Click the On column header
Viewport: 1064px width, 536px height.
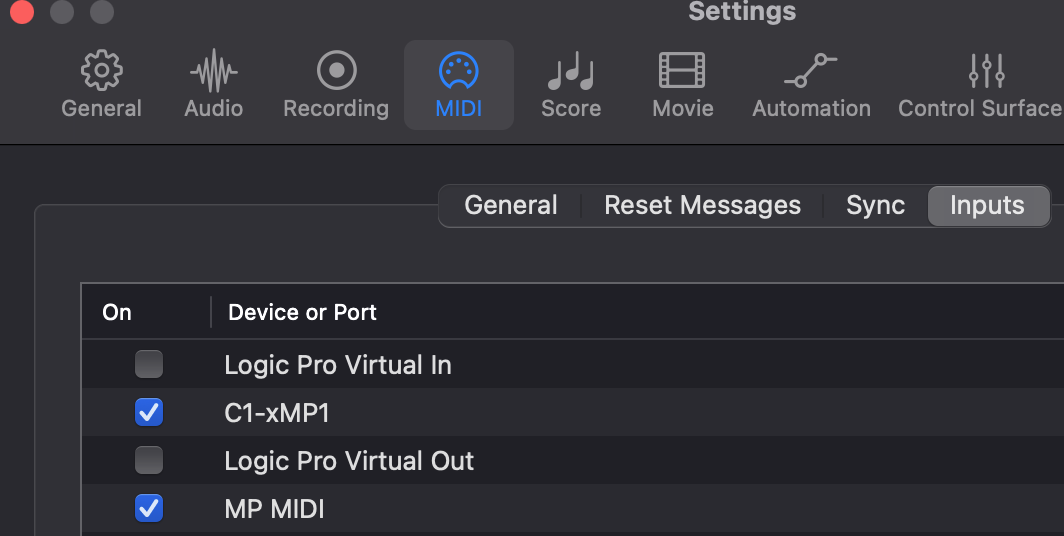pos(117,312)
